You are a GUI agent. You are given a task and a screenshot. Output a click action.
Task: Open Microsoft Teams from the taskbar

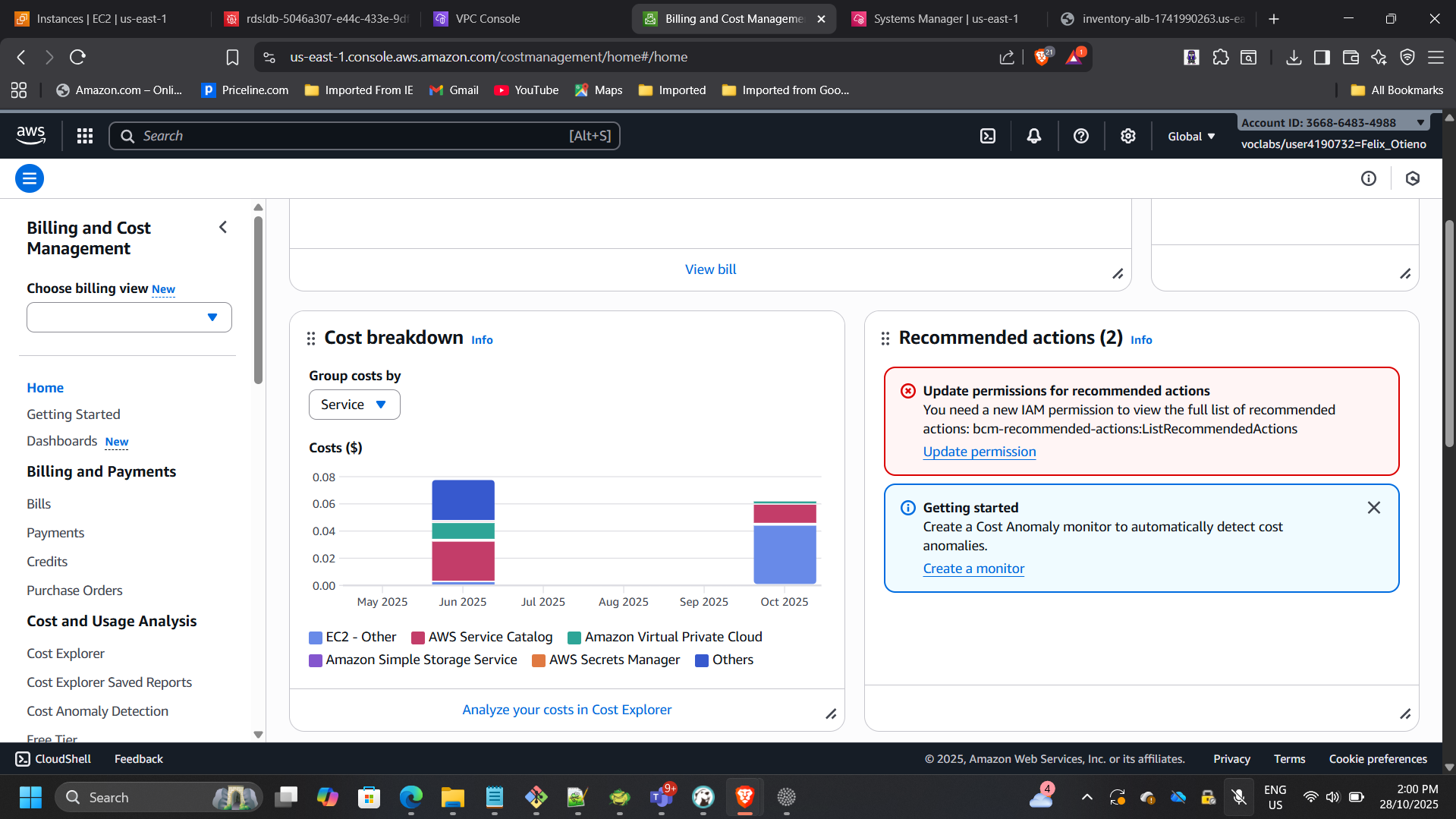point(661,797)
